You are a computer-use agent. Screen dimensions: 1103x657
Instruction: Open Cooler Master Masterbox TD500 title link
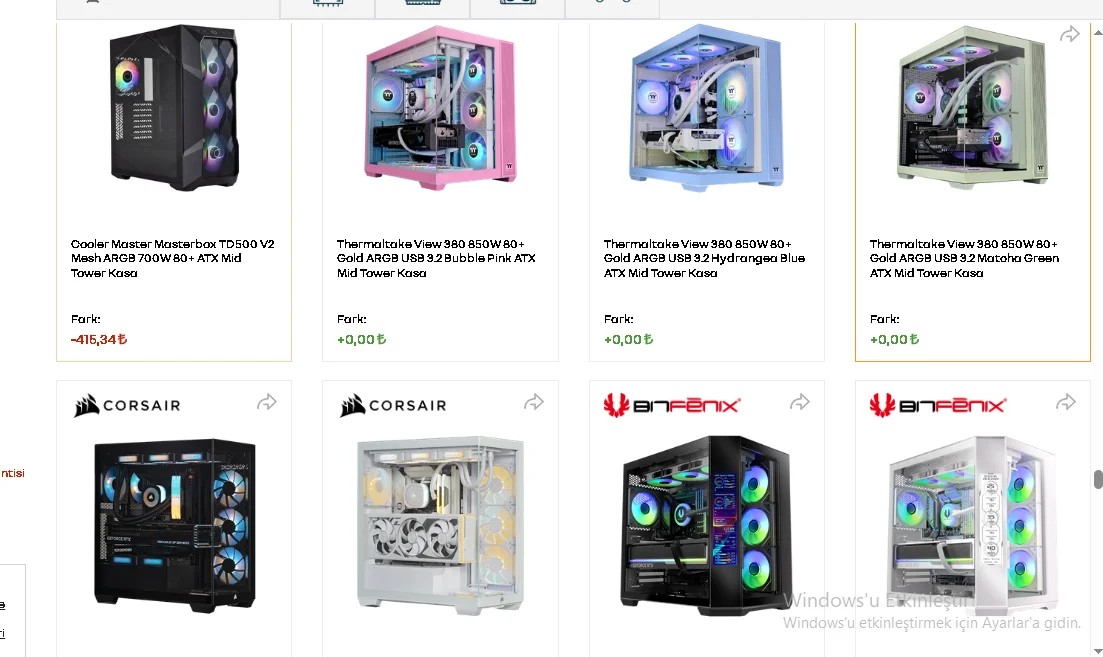172,258
